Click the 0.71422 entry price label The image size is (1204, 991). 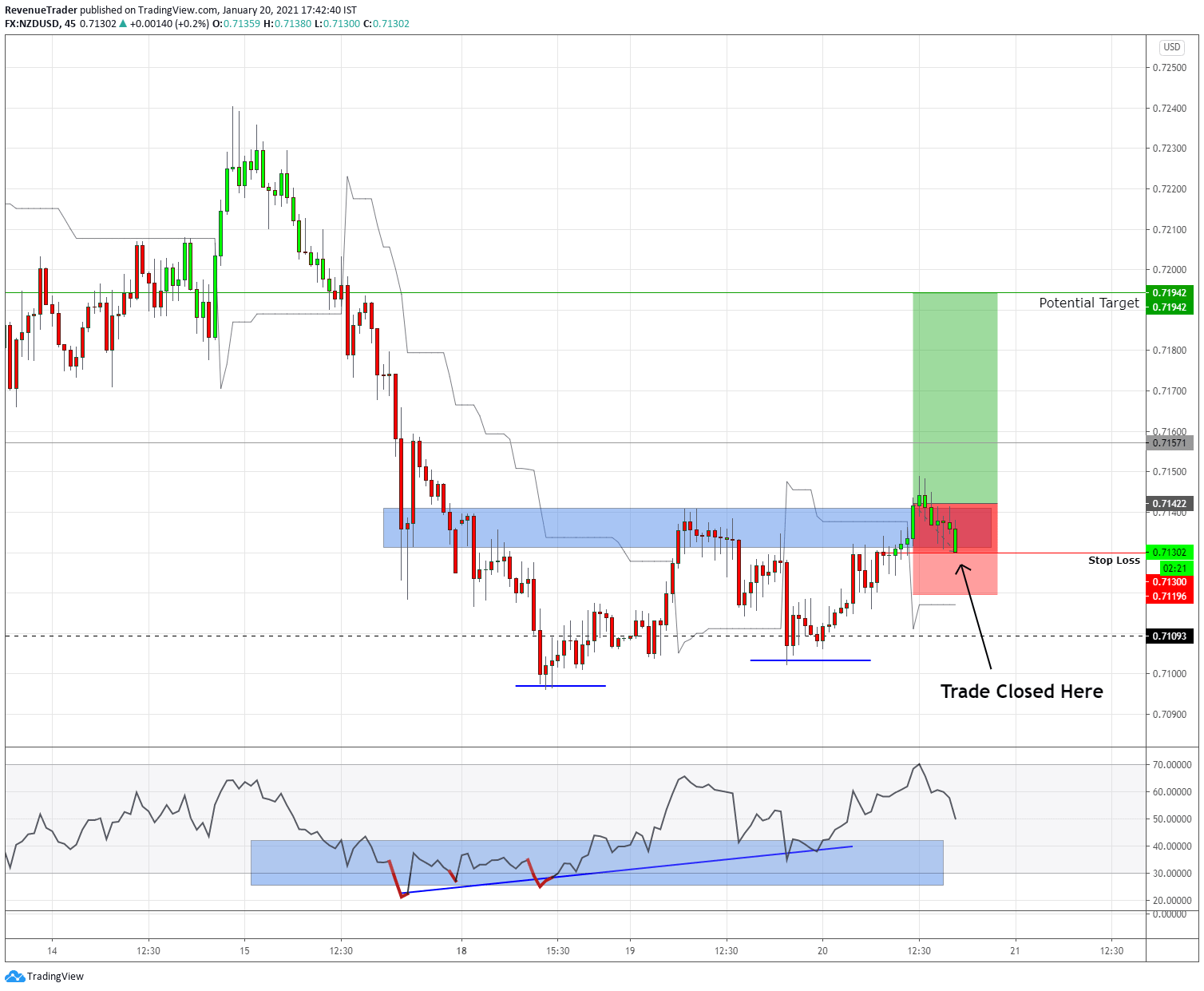(1169, 504)
